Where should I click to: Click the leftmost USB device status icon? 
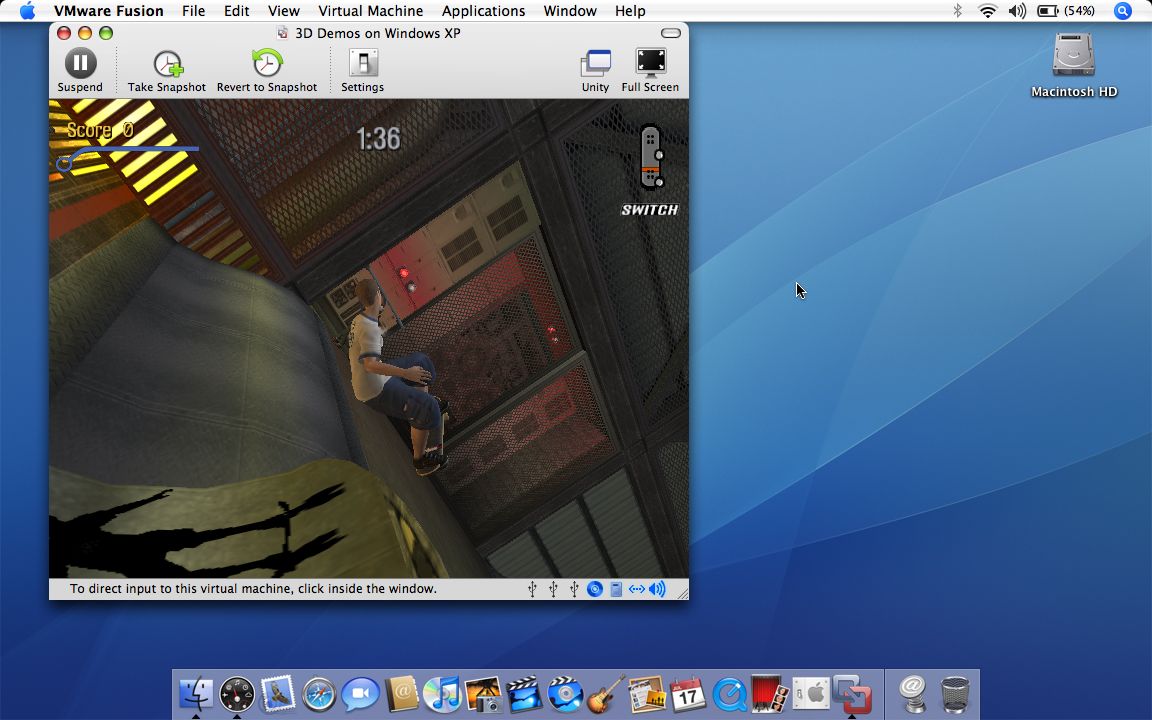[533, 589]
